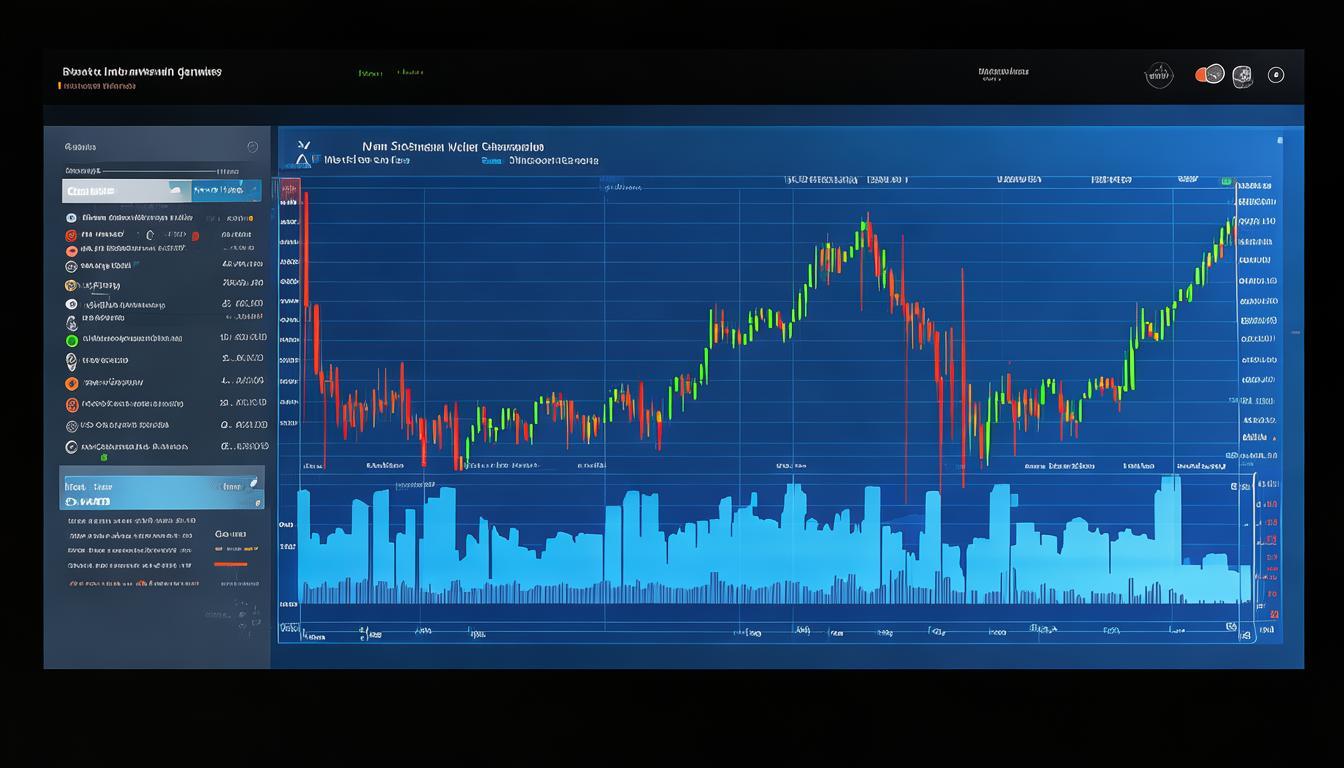The image size is (1344, 768).
Task: Click the small circle icon at header far right
Action: click(x=1276, y=75)
